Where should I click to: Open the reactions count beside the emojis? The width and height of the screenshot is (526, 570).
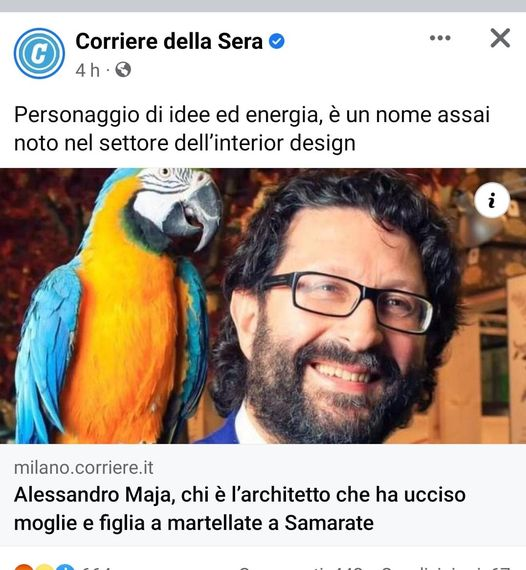click(95, 568)
